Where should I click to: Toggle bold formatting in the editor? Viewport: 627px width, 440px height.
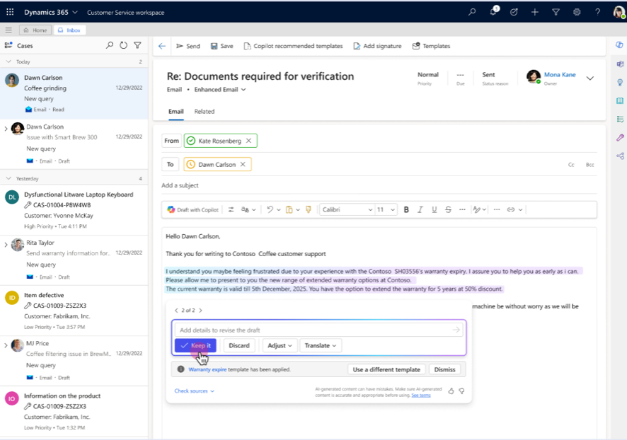pyautogui.click(x=406, y=209)
